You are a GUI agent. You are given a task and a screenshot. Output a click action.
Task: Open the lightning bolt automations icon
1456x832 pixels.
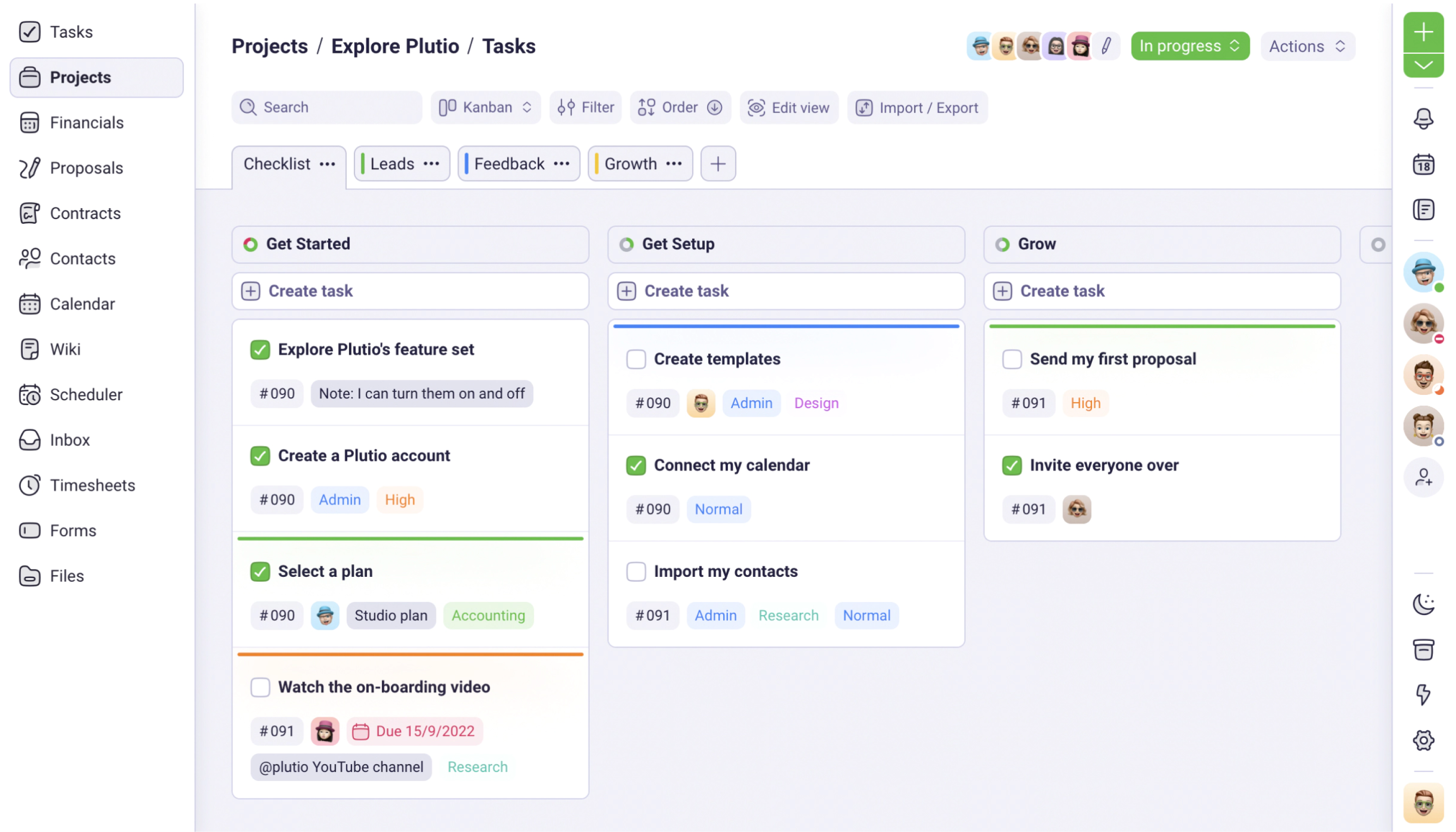[1423, 695]
